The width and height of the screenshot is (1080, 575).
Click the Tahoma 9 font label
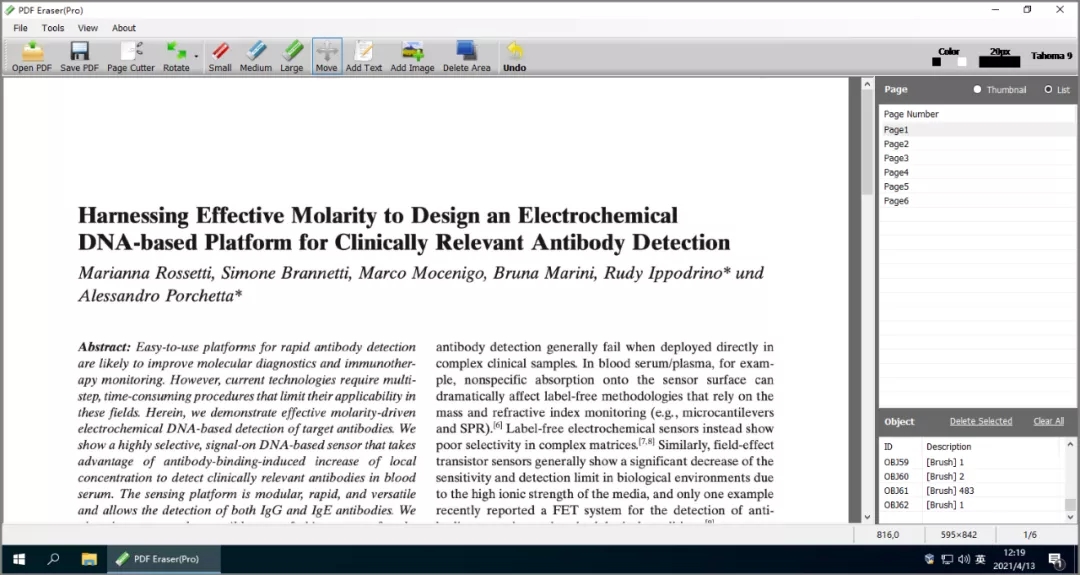pyautogui.click(x=1051, y=56)
